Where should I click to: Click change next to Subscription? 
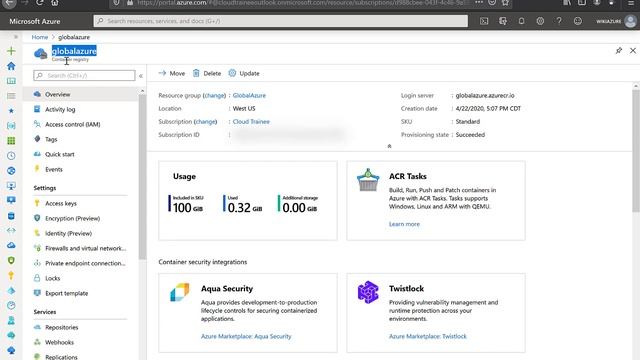point(205,122)
